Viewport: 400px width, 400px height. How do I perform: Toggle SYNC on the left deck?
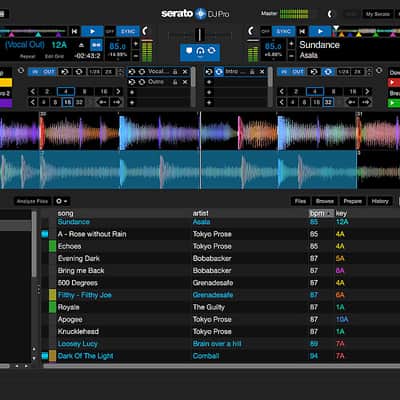(x=128, y=32)
